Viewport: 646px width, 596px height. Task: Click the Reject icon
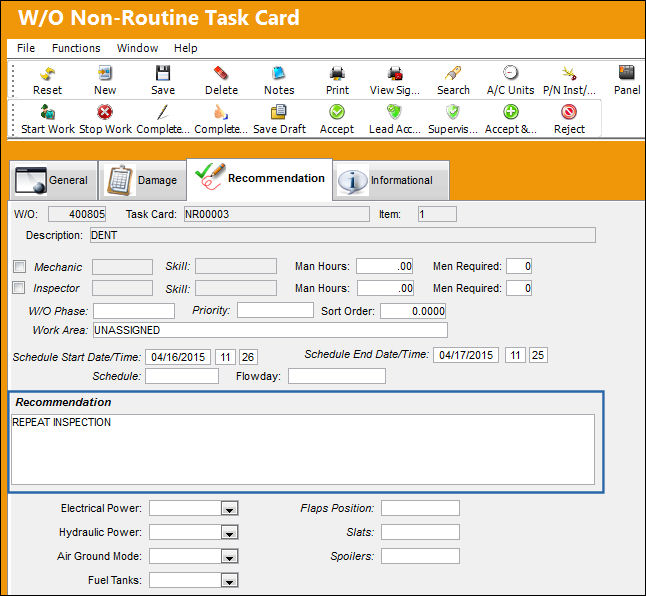click(x=569, y=112)
